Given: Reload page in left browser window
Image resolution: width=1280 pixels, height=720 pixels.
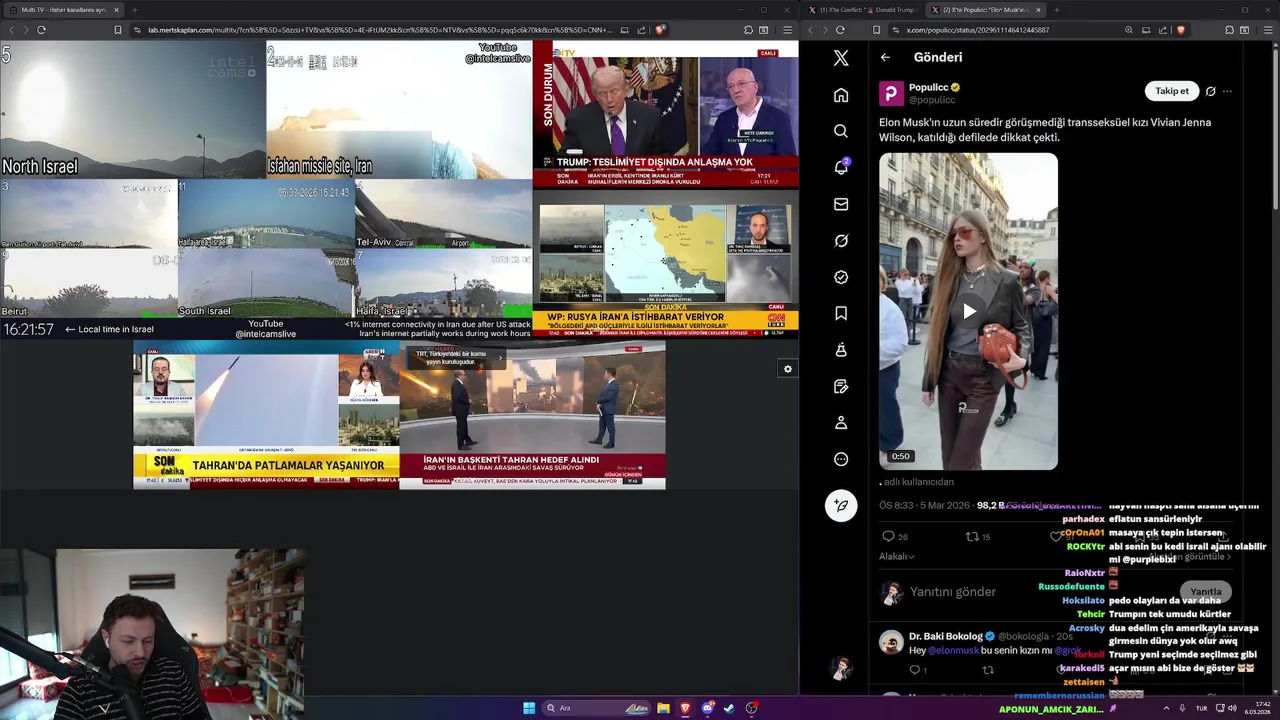Looking at the screenshot, I should [41, 30].
